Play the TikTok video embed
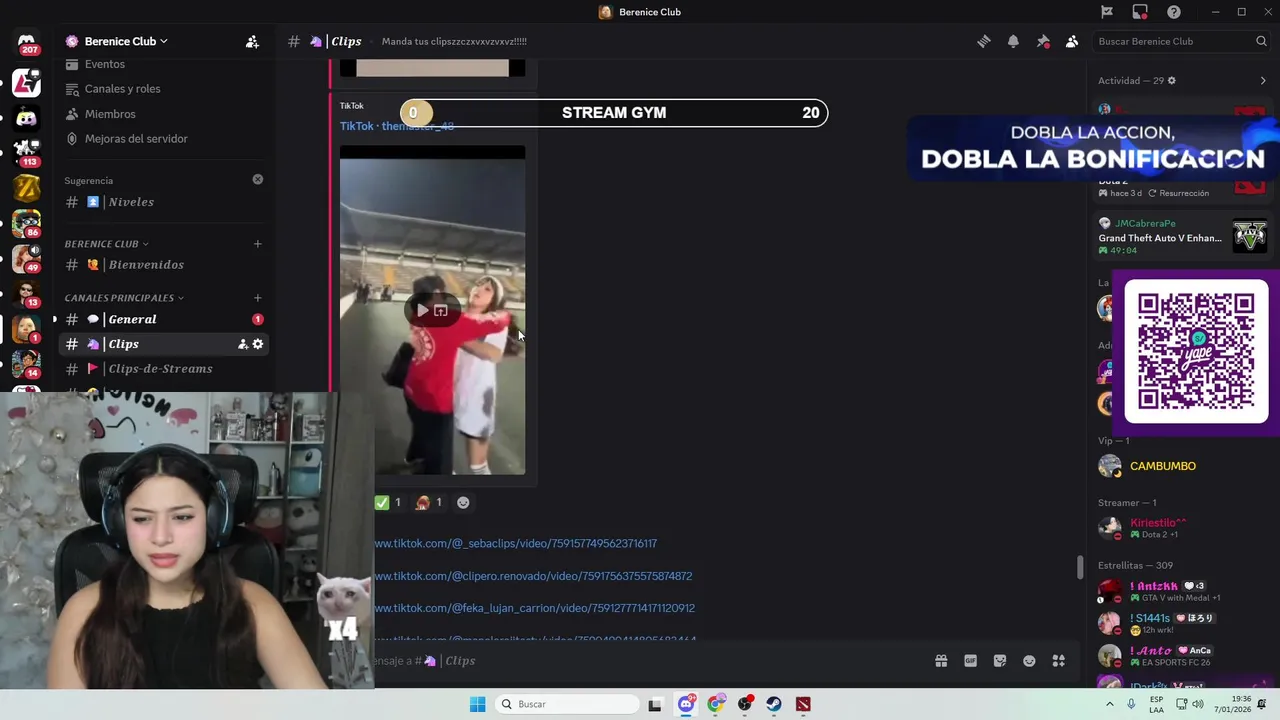 (423, 311)
